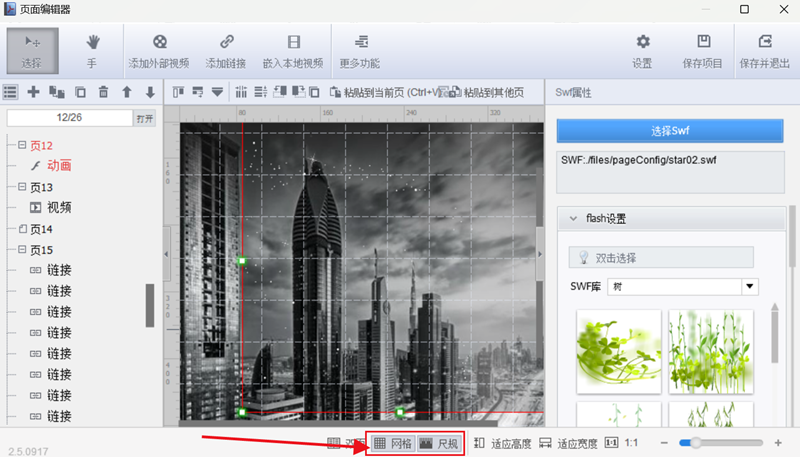This screenshot has height=457, width=800.
Task: Toggle the 尺规 ruler button
Action: click(x=439, y=443)
